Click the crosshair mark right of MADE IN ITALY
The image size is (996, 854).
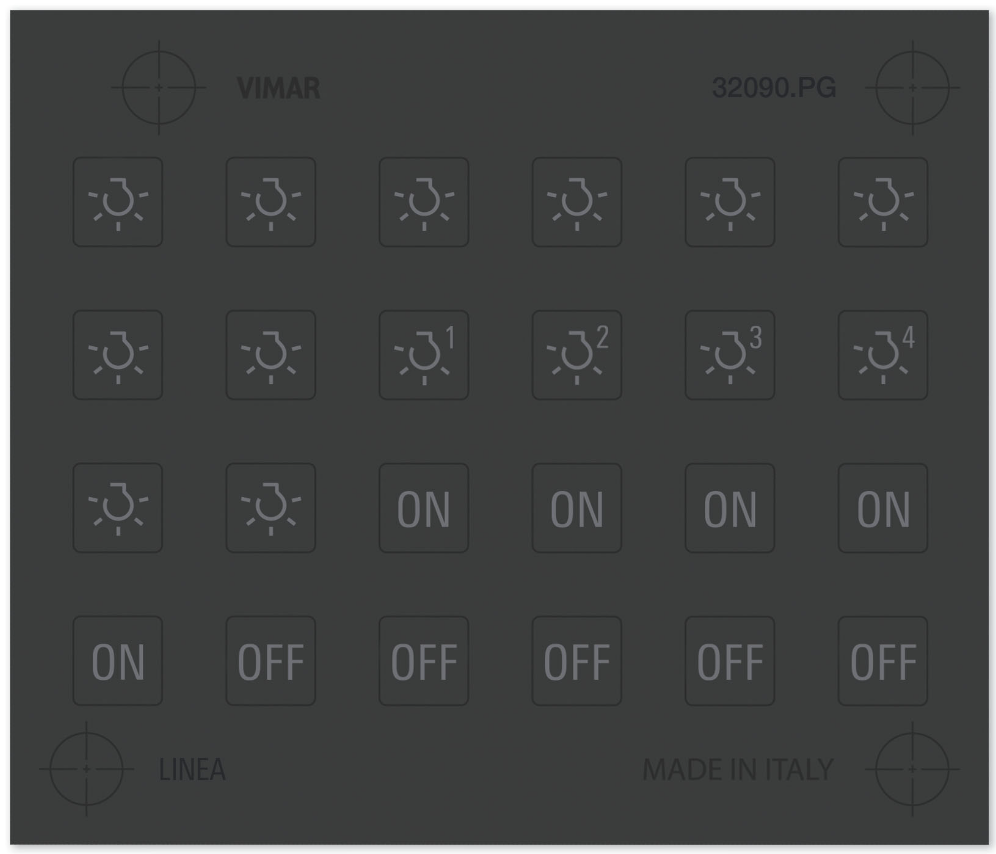913,769
